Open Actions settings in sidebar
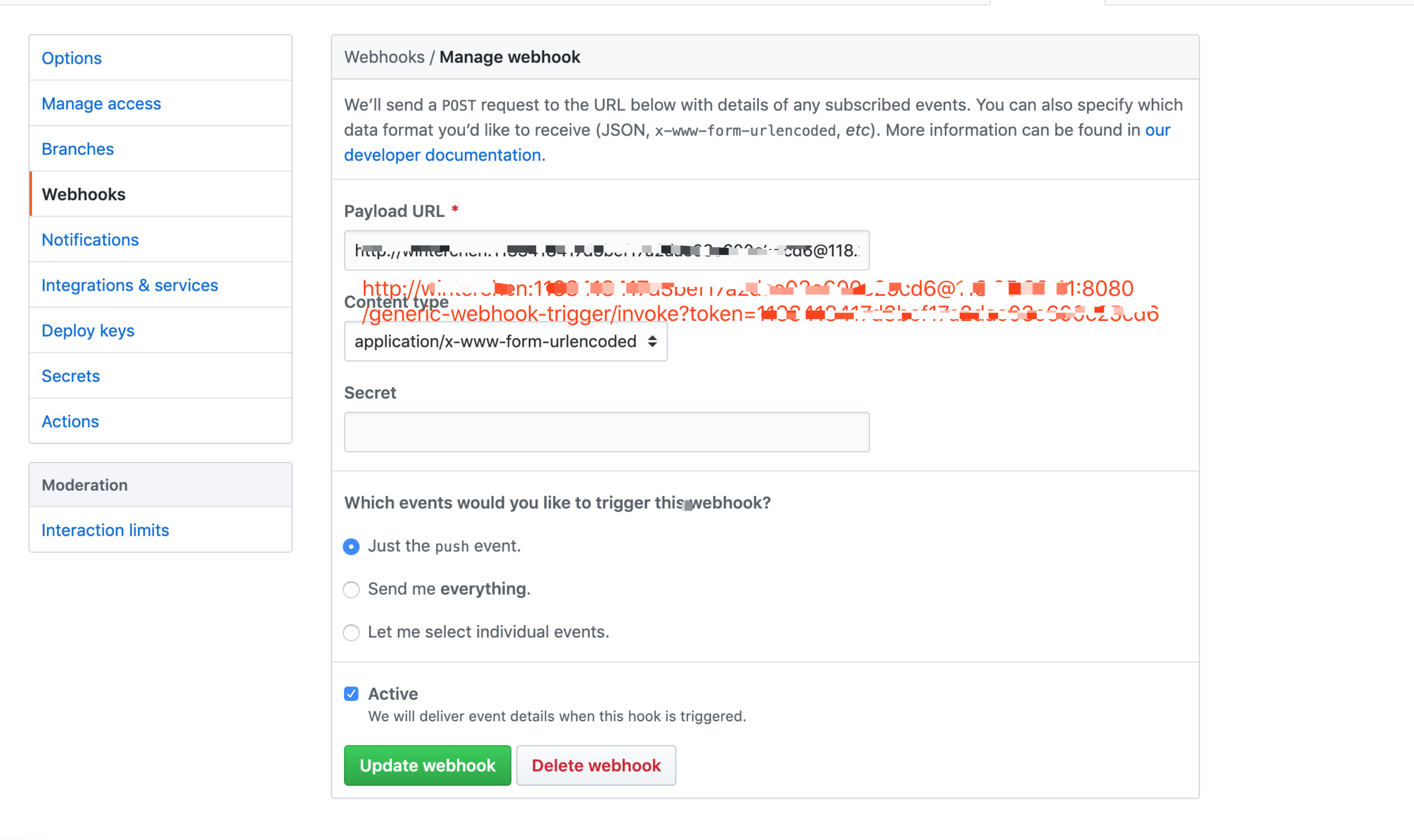The width and height of the screenshot is (1414, 840). (70, 421)
